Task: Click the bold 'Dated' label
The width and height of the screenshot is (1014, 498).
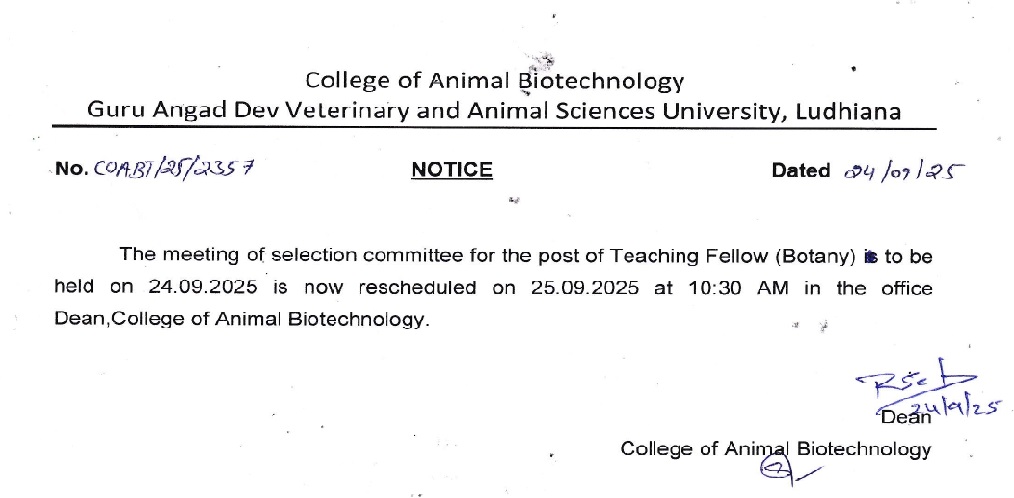Action: pos(801,170)
